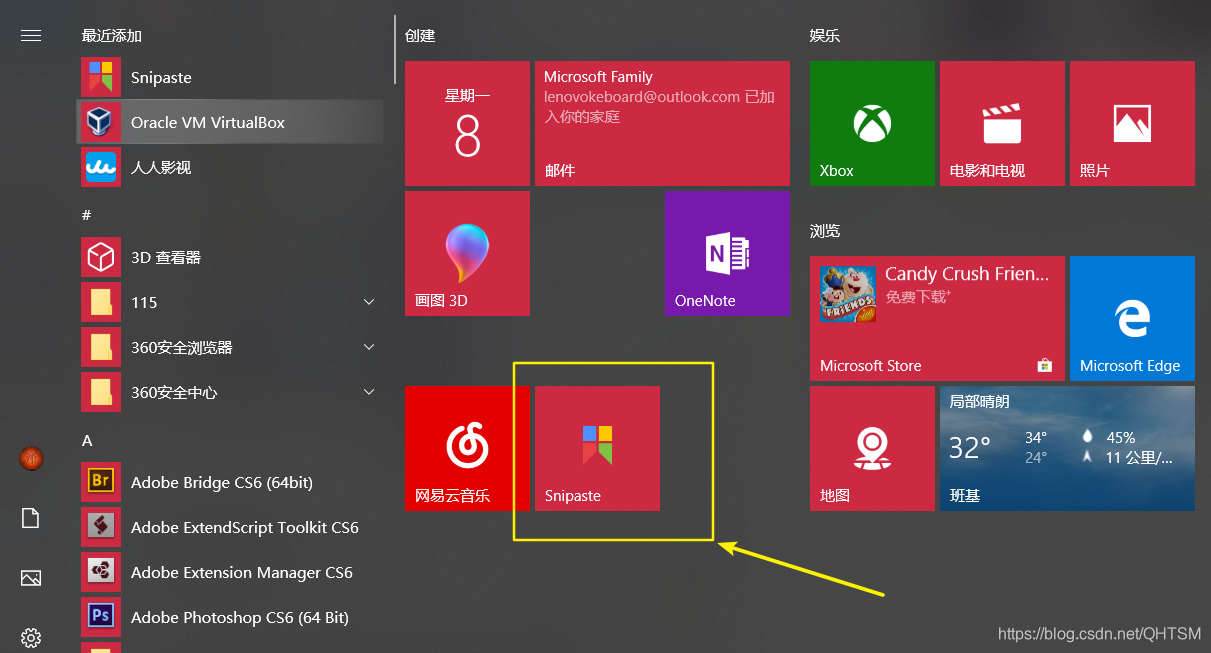1211x653 pixels.
Task: Click the A letter group header
Action: point(87,440)
